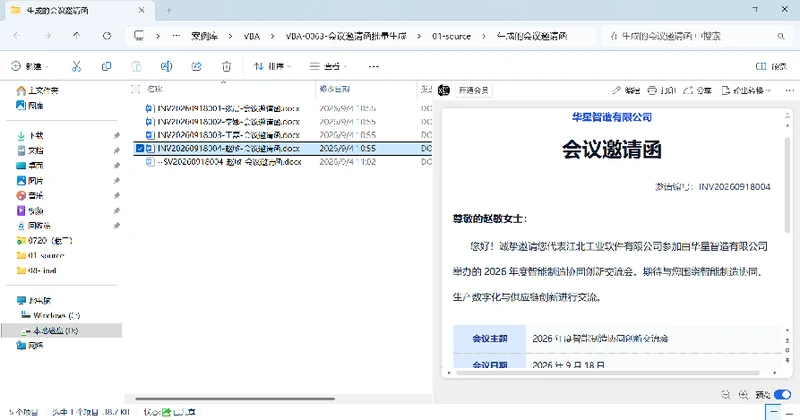Click the Share button in preview pane
Viewport: 800px width, 420px height.
click(x=697, y=90)
